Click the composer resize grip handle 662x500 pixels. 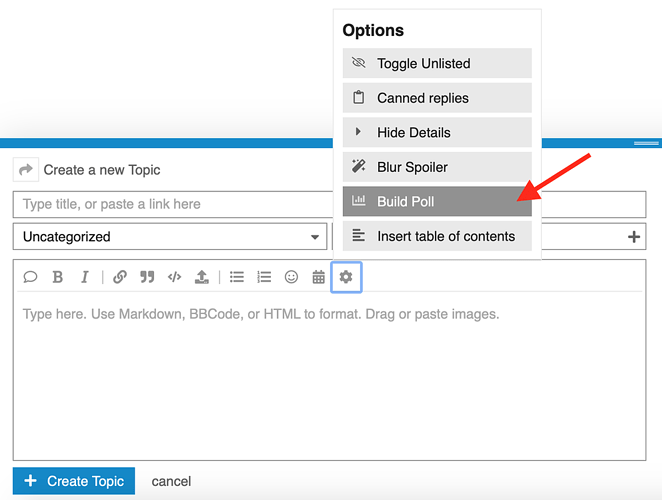[x=646, y=144]
